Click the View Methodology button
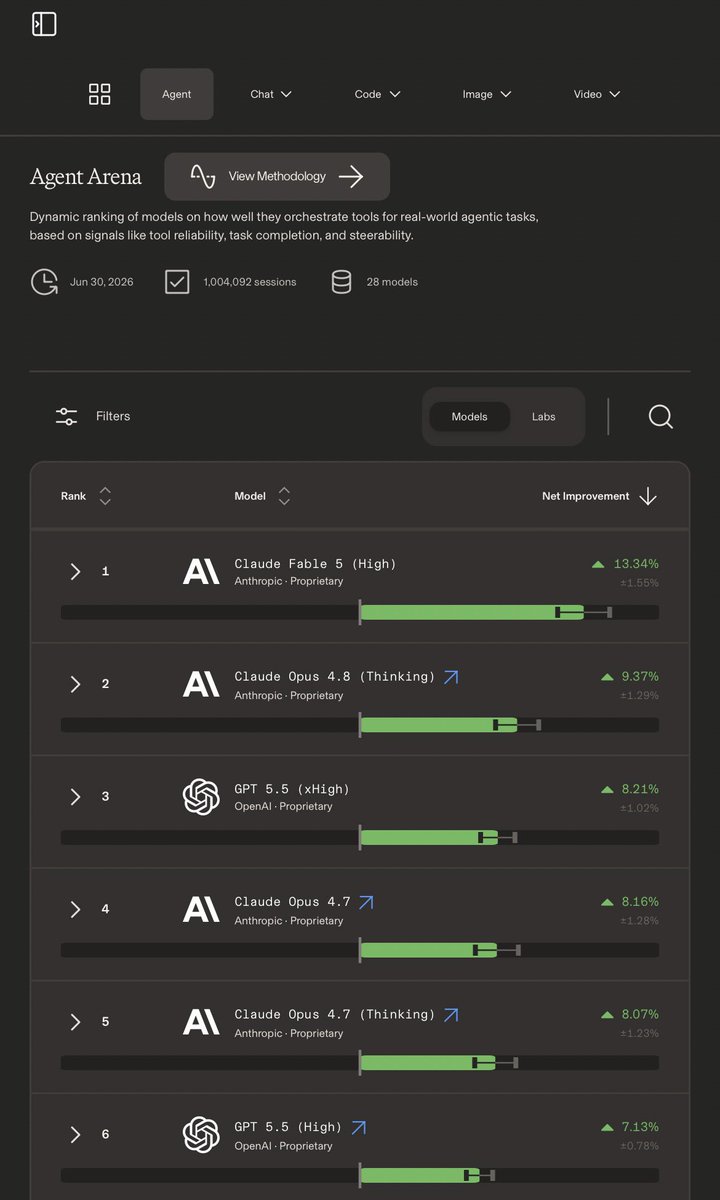The image size is (720, 1200). (x=277, y=177)
